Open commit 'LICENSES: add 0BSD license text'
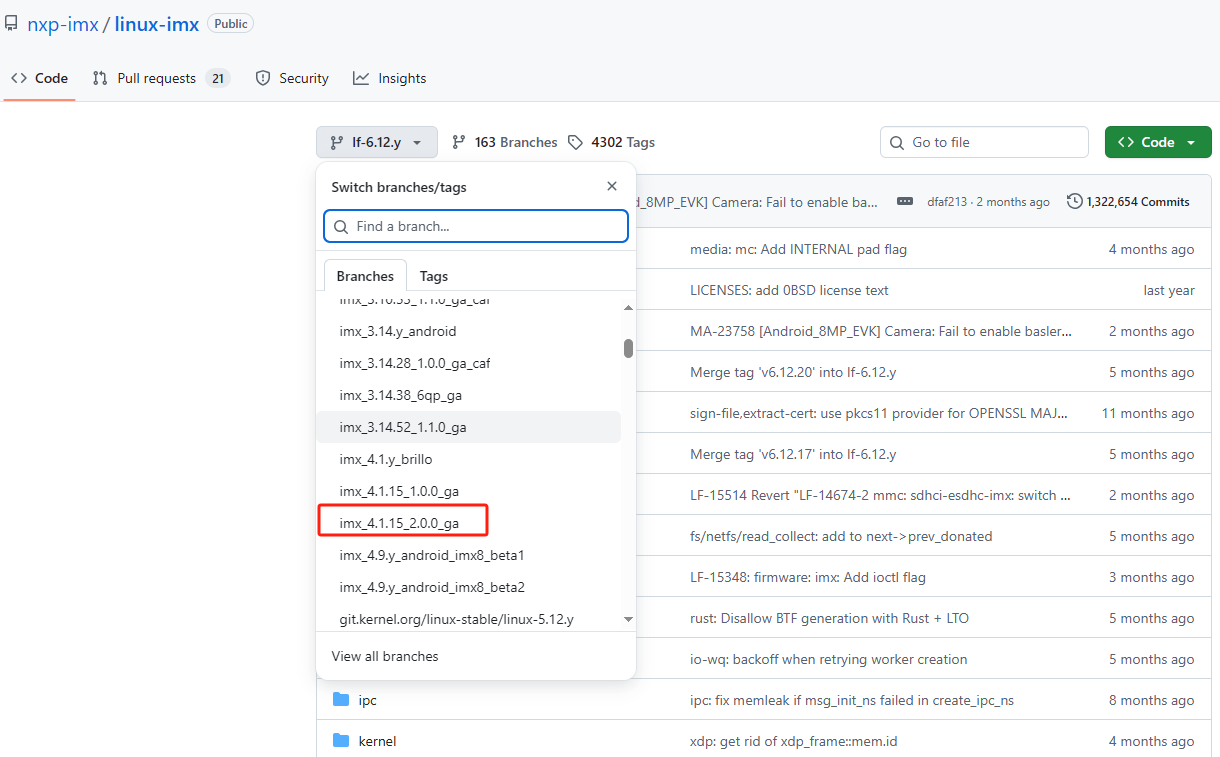Image resolution: width=1220 pixels, height=757 pixels. (789, 290)
